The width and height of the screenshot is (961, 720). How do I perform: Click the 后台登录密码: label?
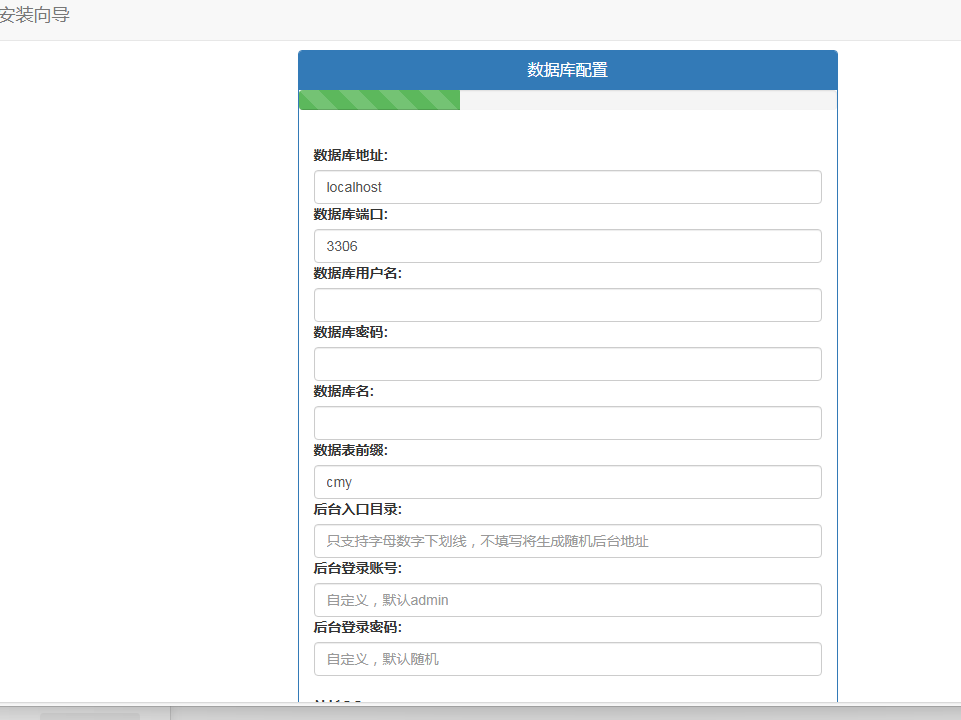[358, 627]
